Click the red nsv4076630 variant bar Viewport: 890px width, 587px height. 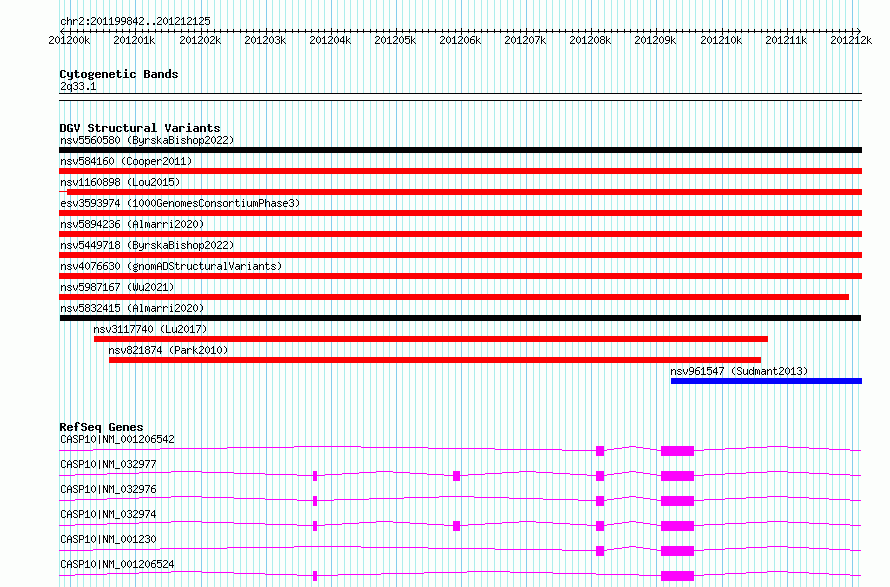coord(460,276)
